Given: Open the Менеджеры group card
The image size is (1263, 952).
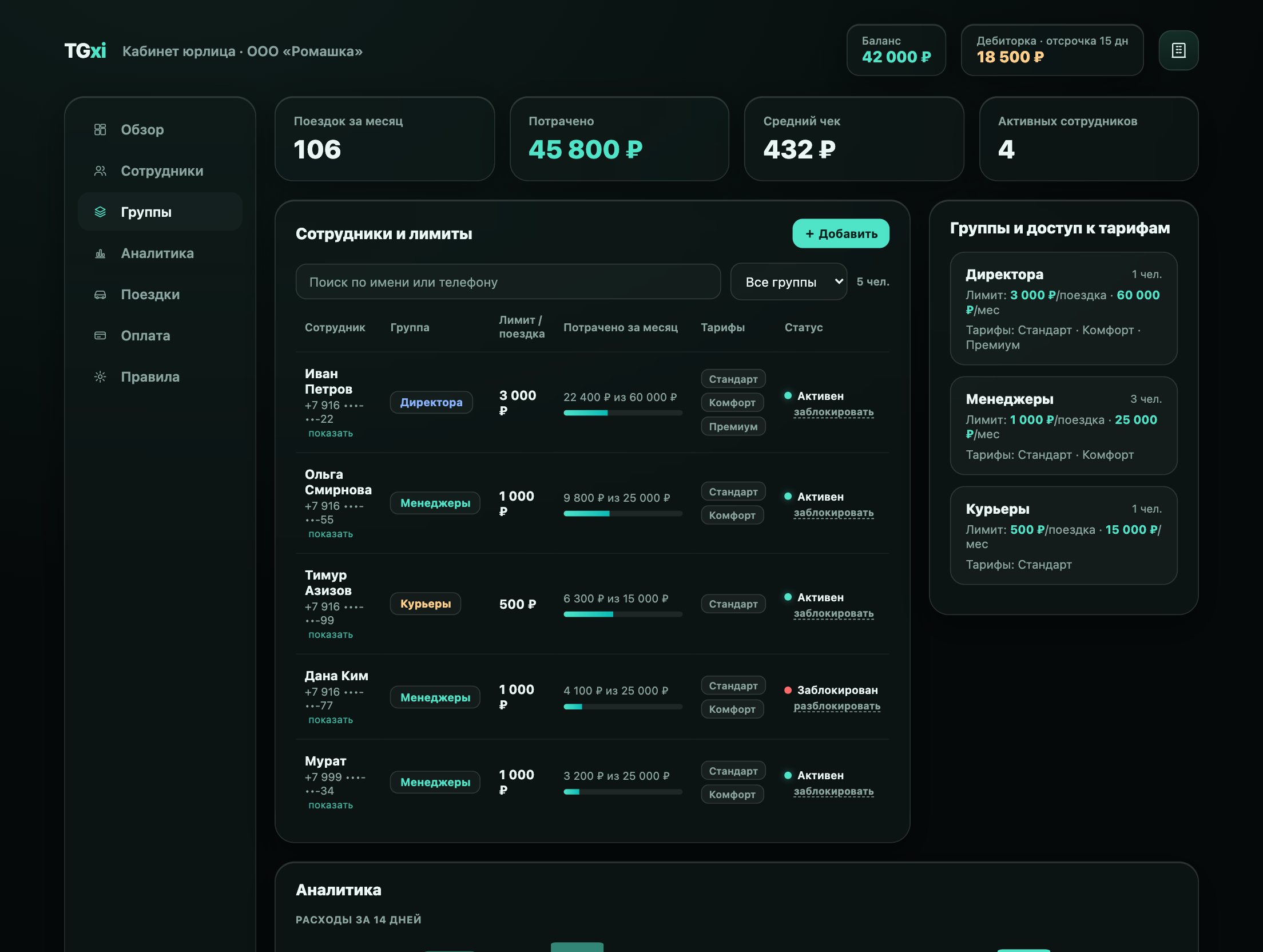Looking at the screenshot, I should (x=1063, y=426).
